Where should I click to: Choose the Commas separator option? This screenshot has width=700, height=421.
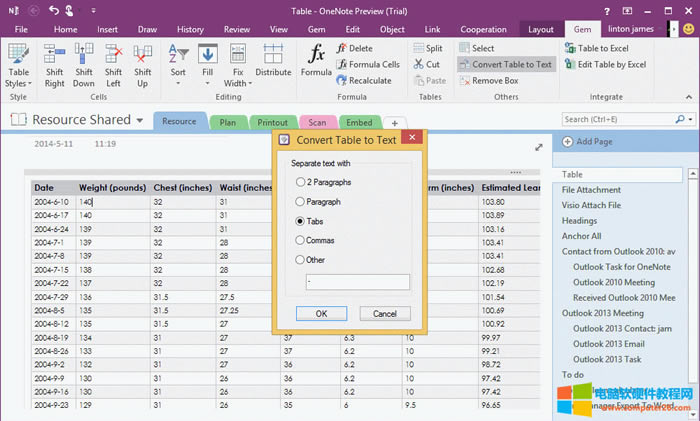[x=301, y=240]
